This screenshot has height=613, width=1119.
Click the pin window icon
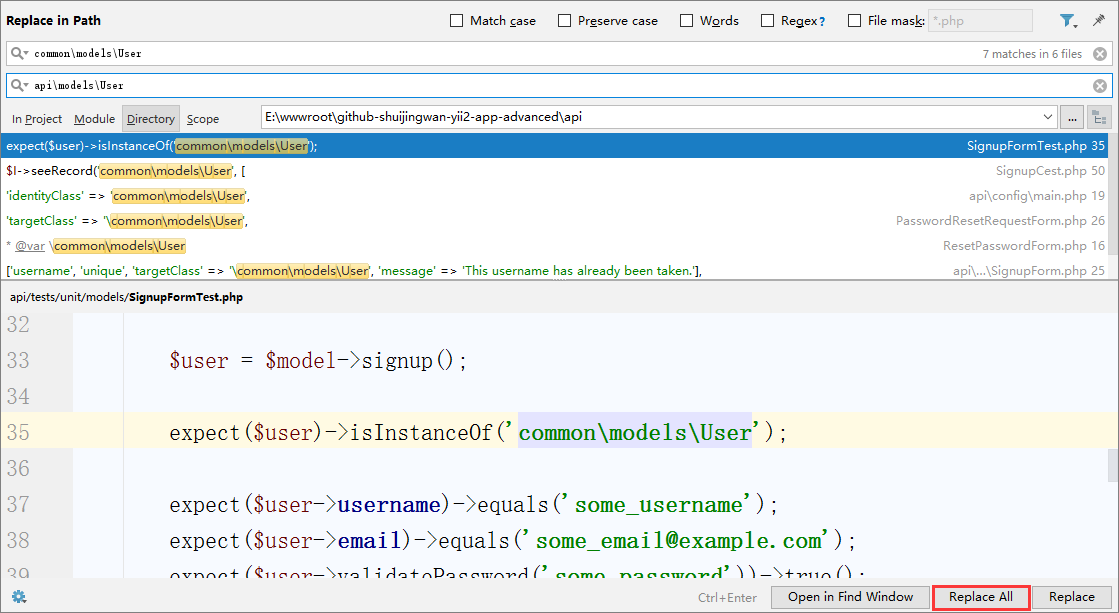pyautogui.click(x=1099, y=20)
